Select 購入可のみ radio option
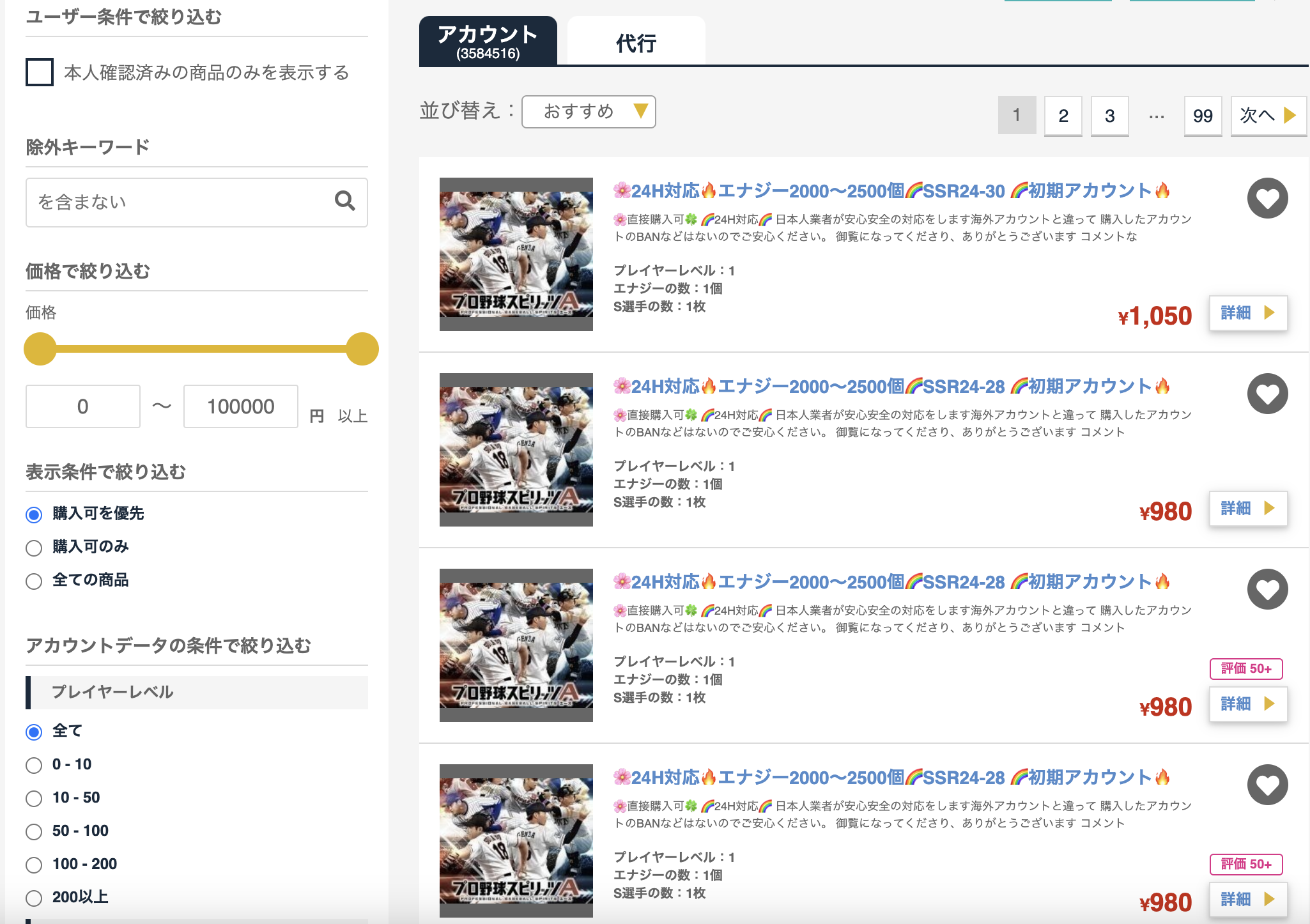Viewport: 1310px width, 924px height. point(34,548)
